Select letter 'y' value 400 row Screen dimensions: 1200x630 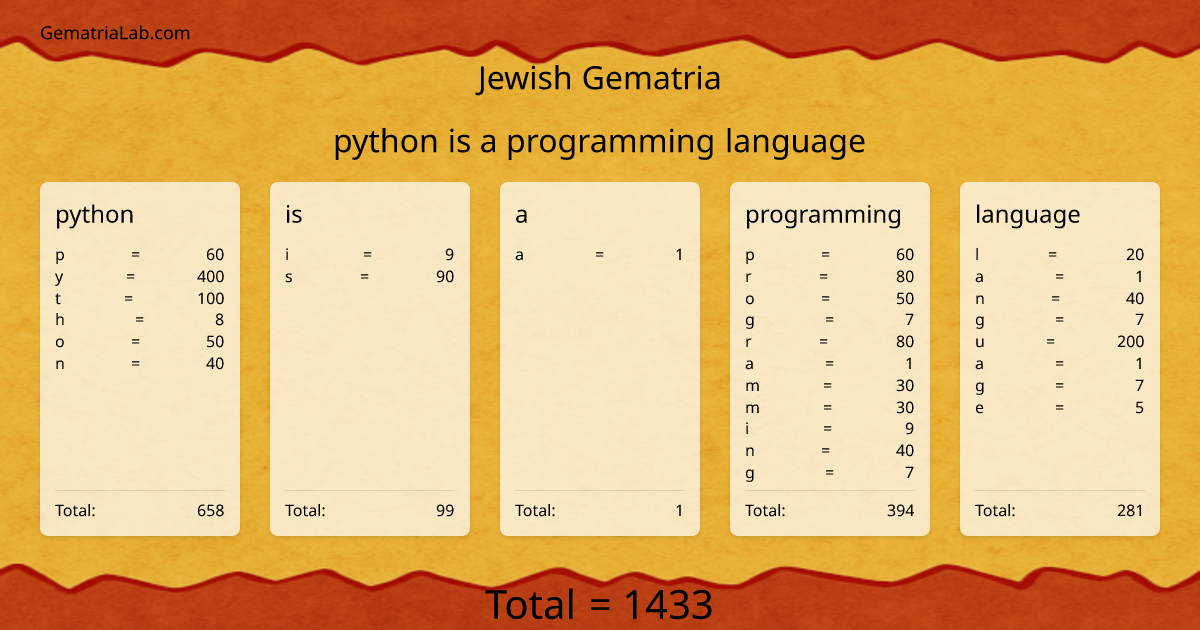(x=140, y=276)
